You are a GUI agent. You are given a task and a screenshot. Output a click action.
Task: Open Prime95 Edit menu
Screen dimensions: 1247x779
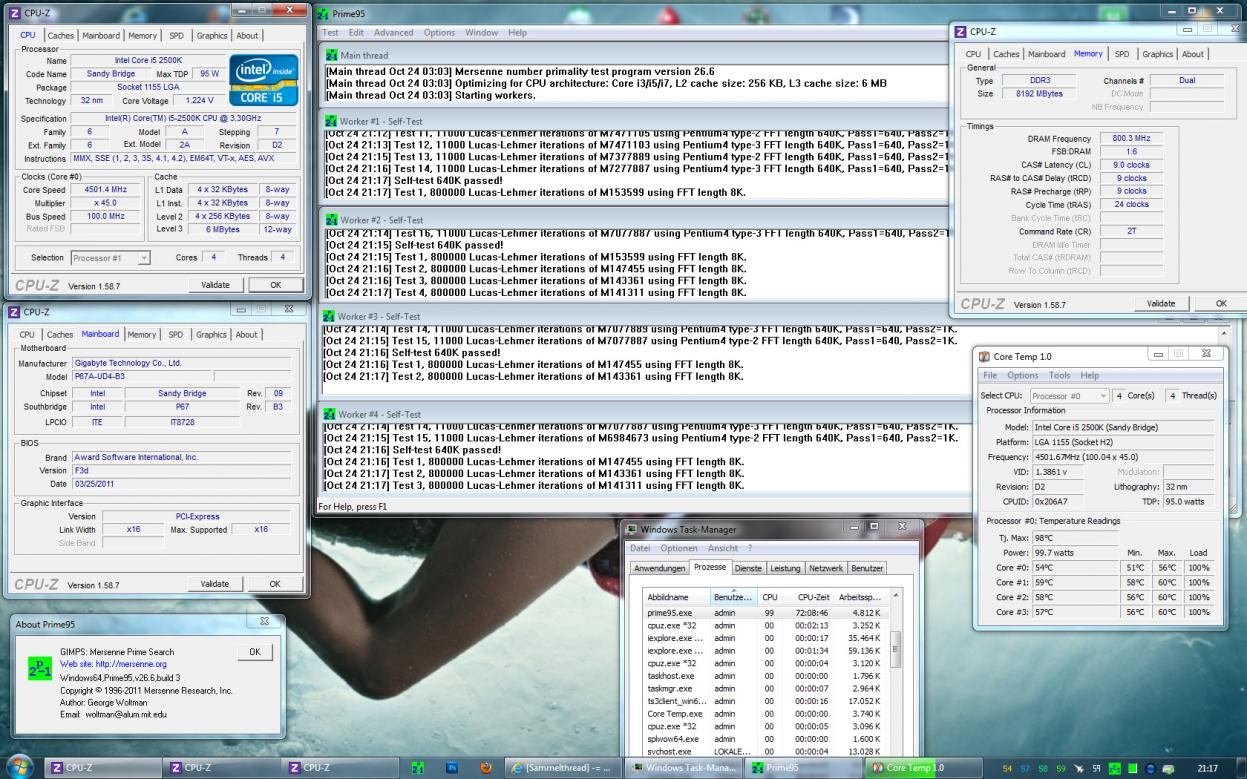point(356,33)
